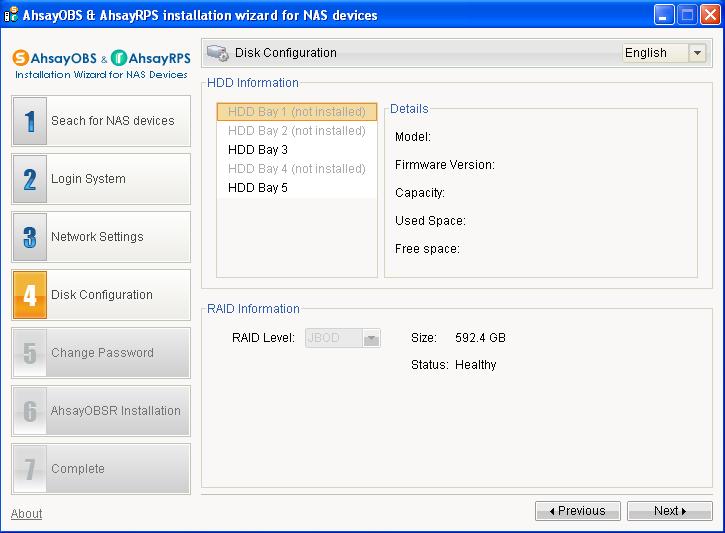Click the step 3 number icon
The width and height of the screenshot is (725, 533).
click(30, 237)
